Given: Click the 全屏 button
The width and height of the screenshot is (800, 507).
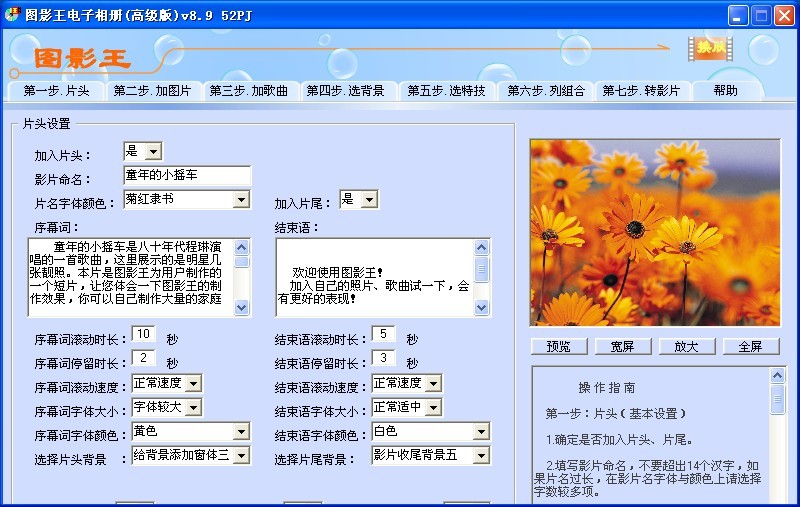Looking at the screenshot, I should (751, 347).
